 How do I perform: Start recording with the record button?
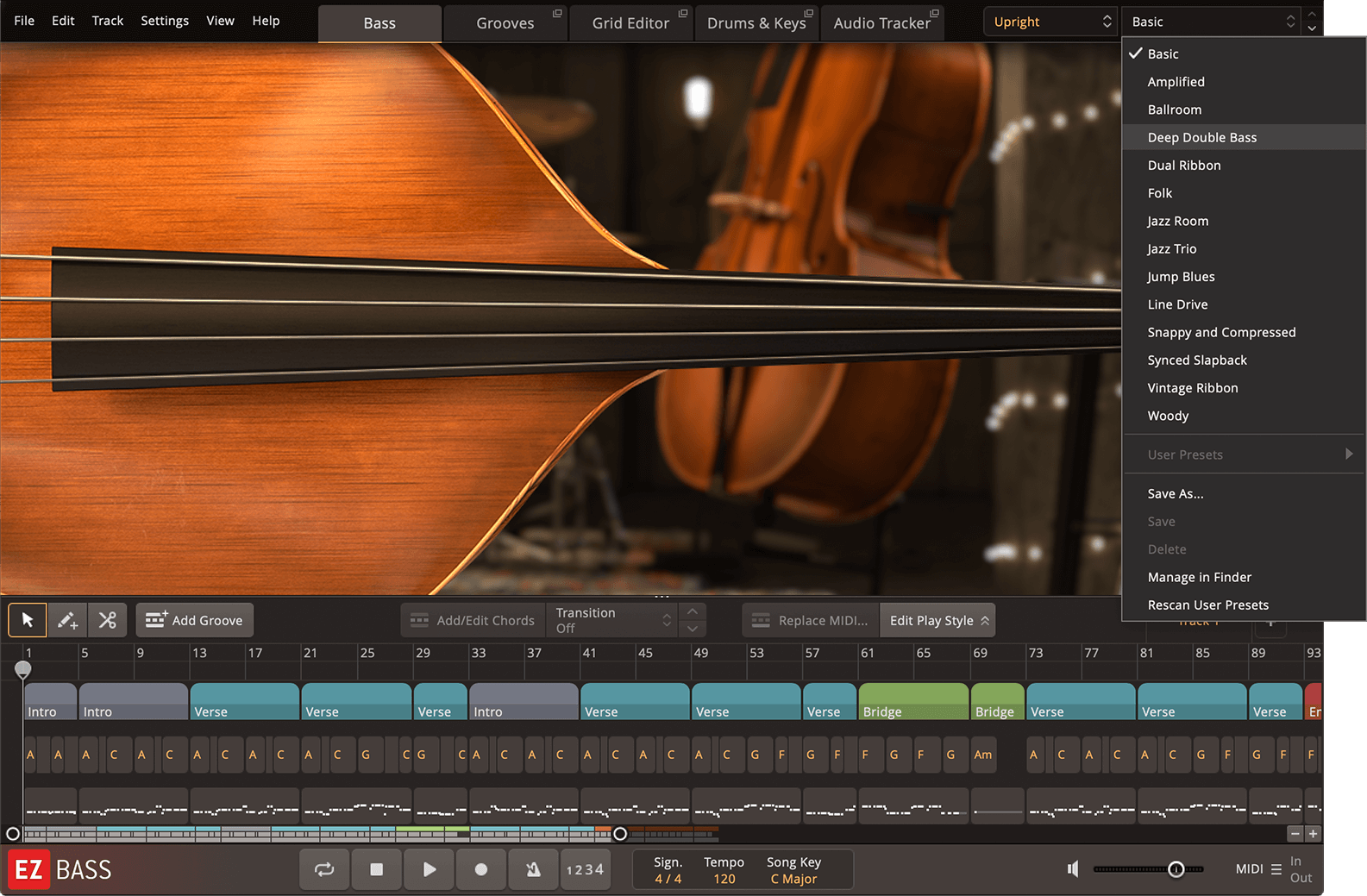[x=481, y=869]
